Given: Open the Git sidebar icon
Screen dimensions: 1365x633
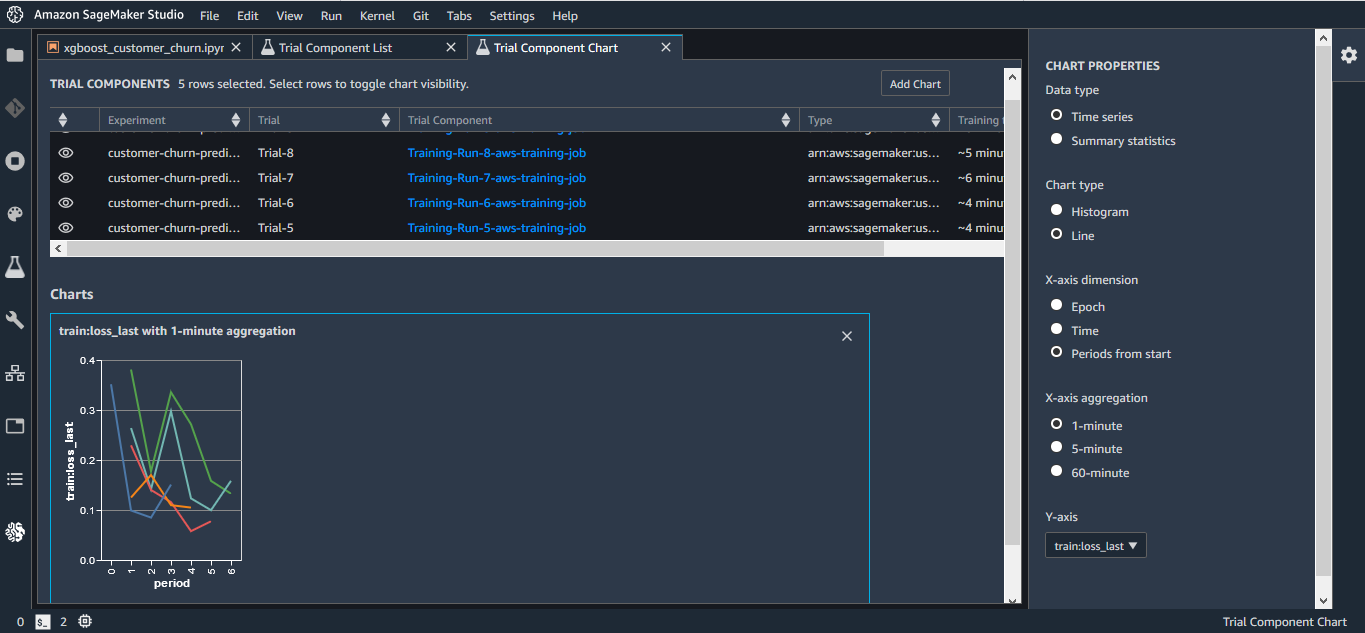Looking at the screenshot, I should (15, 108).
